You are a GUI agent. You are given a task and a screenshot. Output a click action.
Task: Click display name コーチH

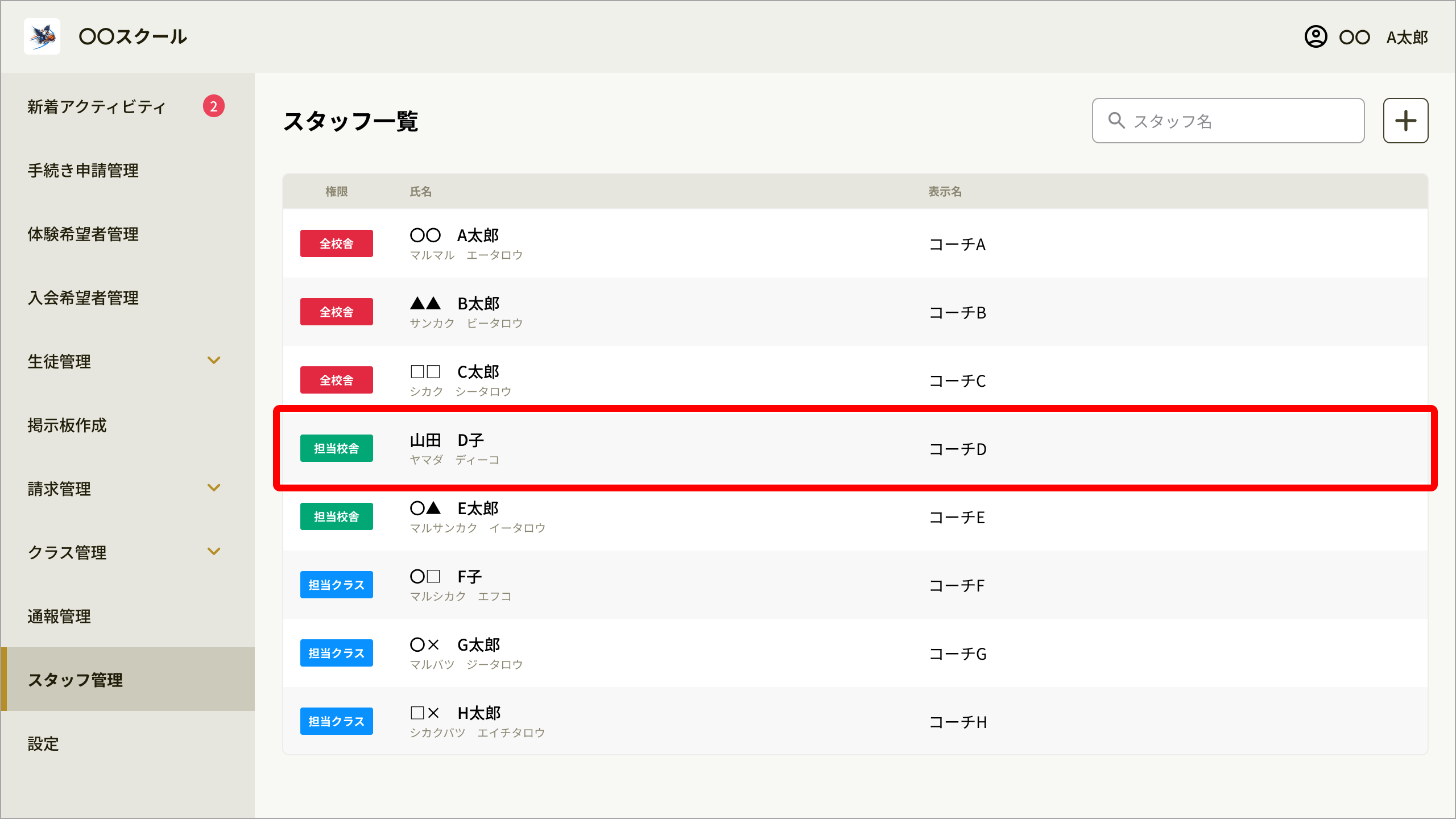point(958,722)
